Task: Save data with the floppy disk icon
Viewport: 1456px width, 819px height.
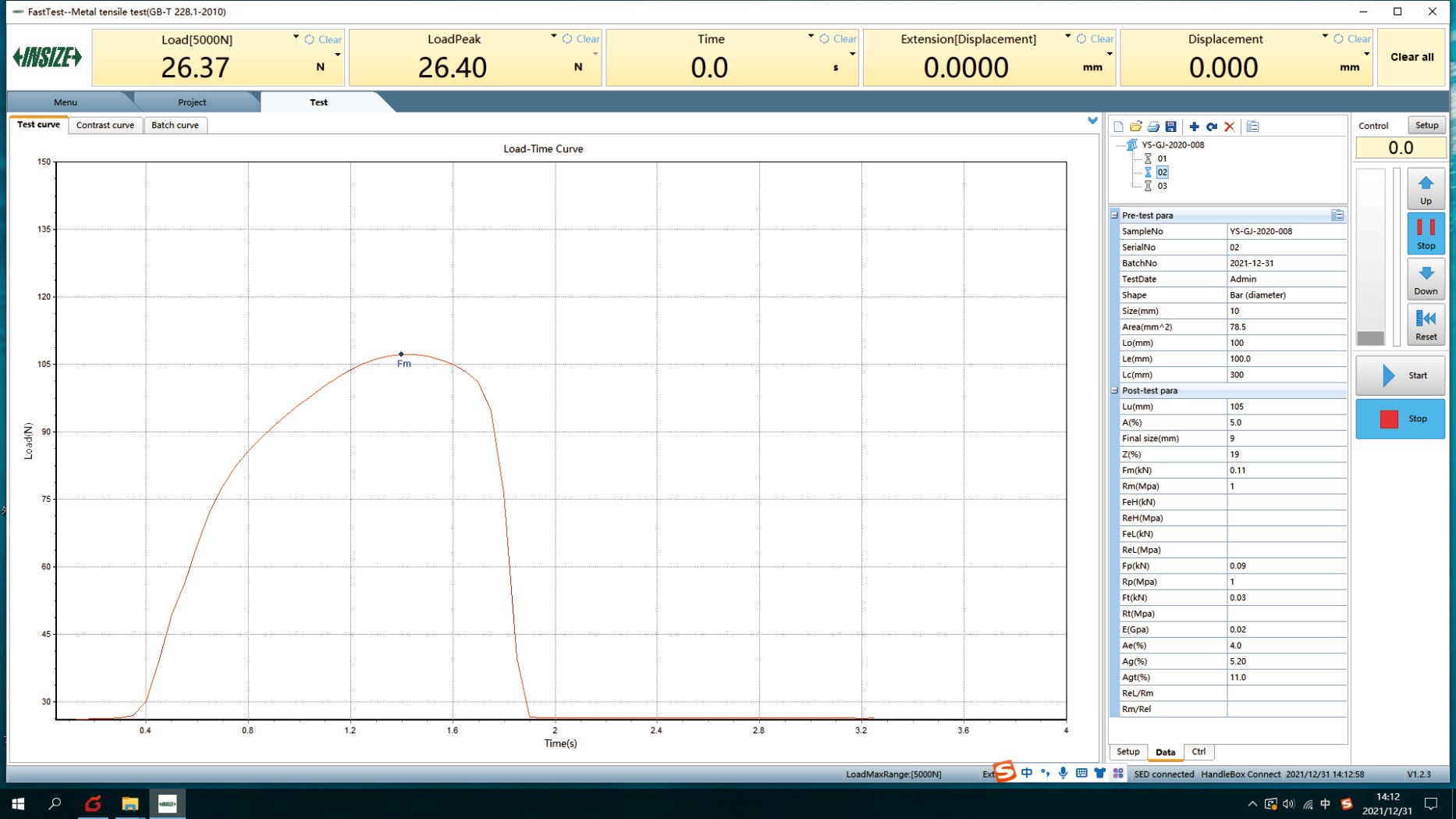Action: tap(1170, 126)
